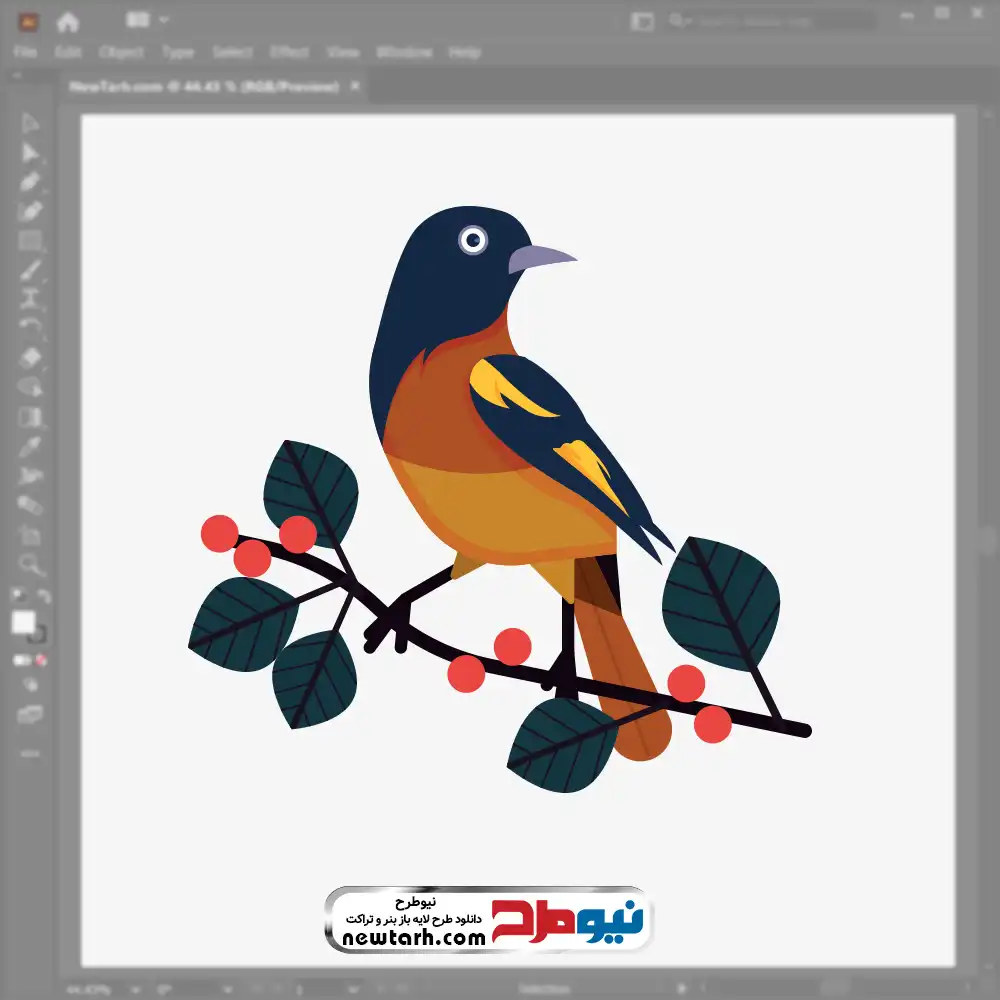
Task: Change the screen mode
Action: [30, 714]
